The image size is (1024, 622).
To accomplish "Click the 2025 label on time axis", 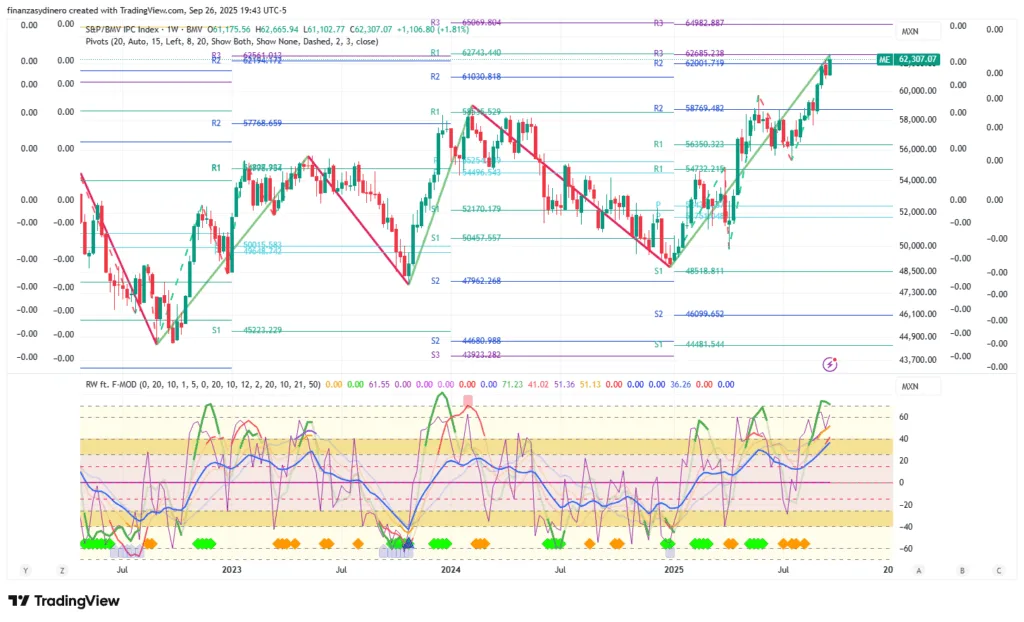I will tap(674, 570).
